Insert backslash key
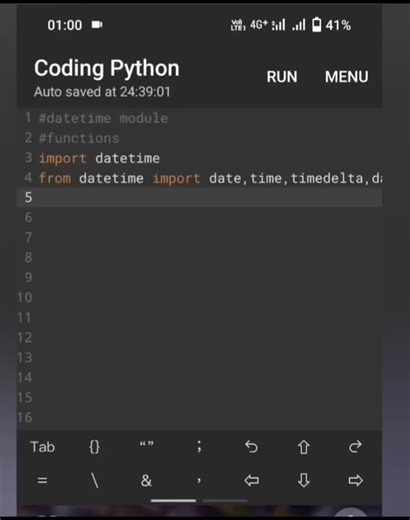The height and width of the screenshot is (520, 410). click(95, 480)
